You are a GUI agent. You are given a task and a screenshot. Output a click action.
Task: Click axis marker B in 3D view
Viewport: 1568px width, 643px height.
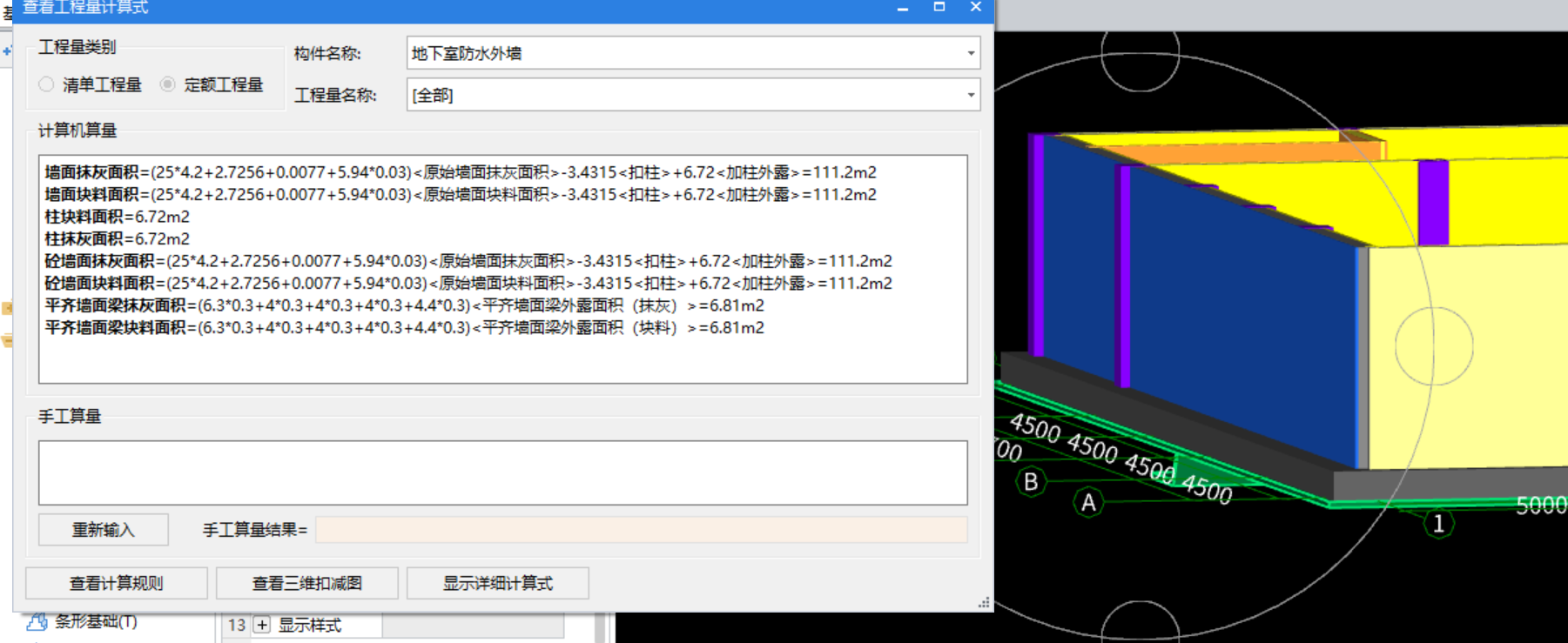[x=1031, y=481]
